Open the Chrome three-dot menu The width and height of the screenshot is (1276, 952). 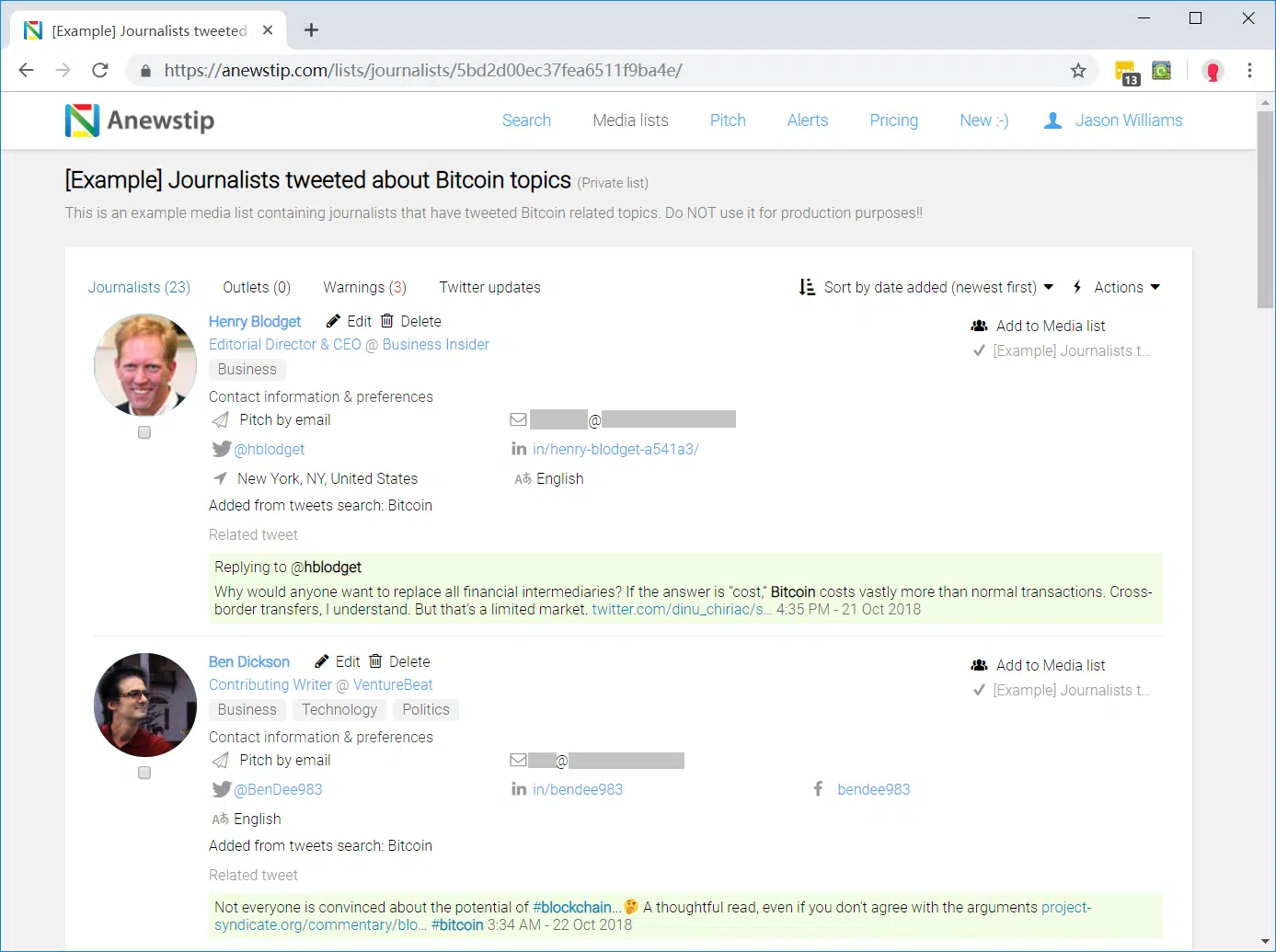point(1249,71)
